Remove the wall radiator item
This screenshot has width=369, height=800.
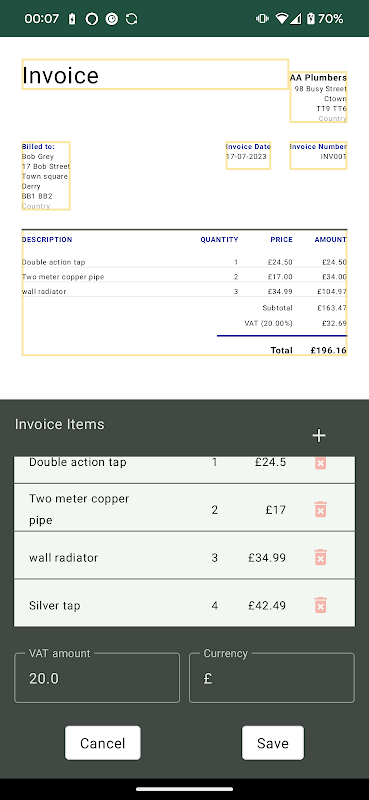(320, 557)
